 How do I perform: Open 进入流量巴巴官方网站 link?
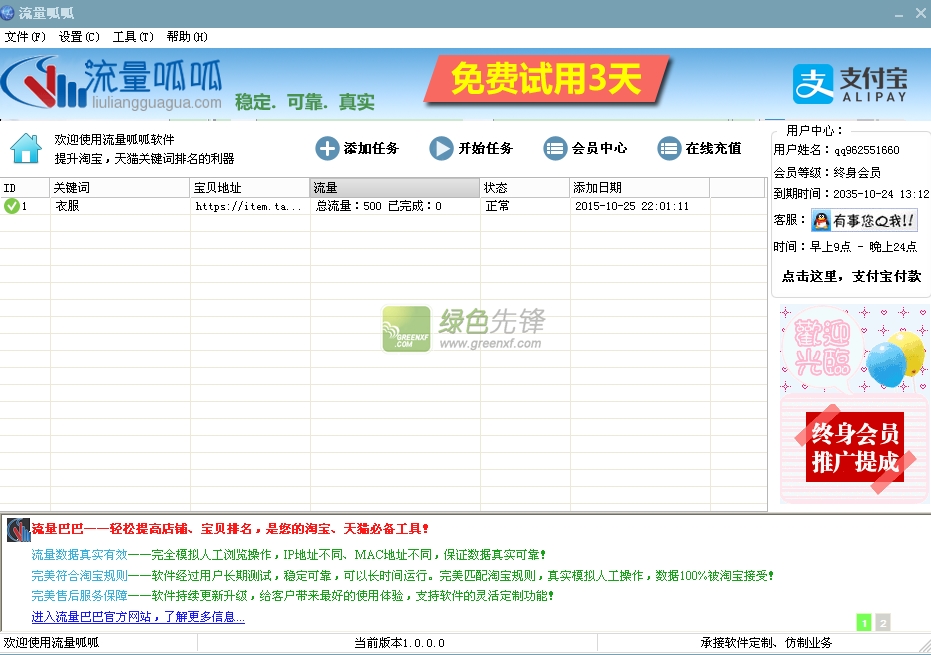[138, 617]
